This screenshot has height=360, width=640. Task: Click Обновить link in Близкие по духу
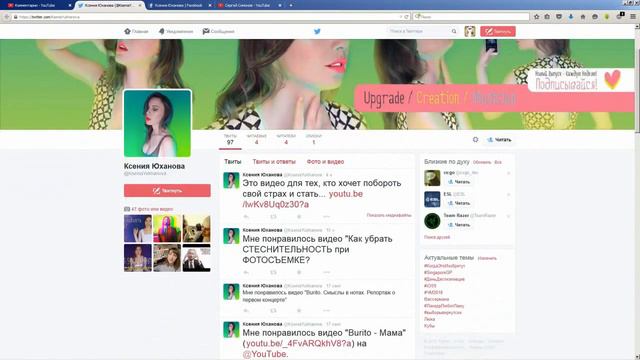click(x=482, y=162)
